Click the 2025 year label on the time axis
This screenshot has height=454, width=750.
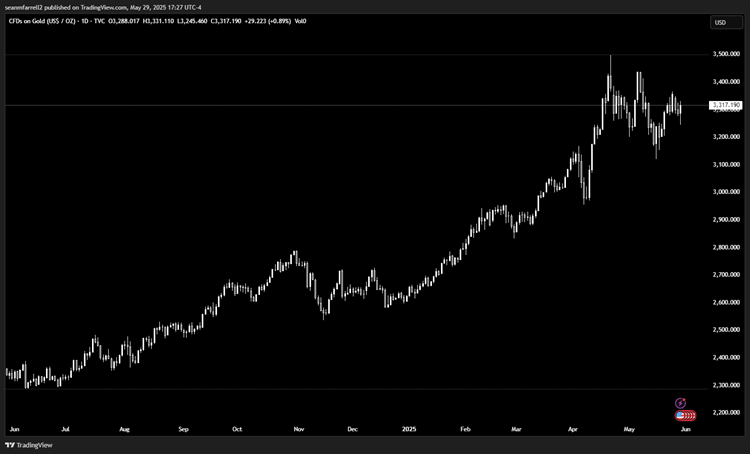(x=409, y=429)
